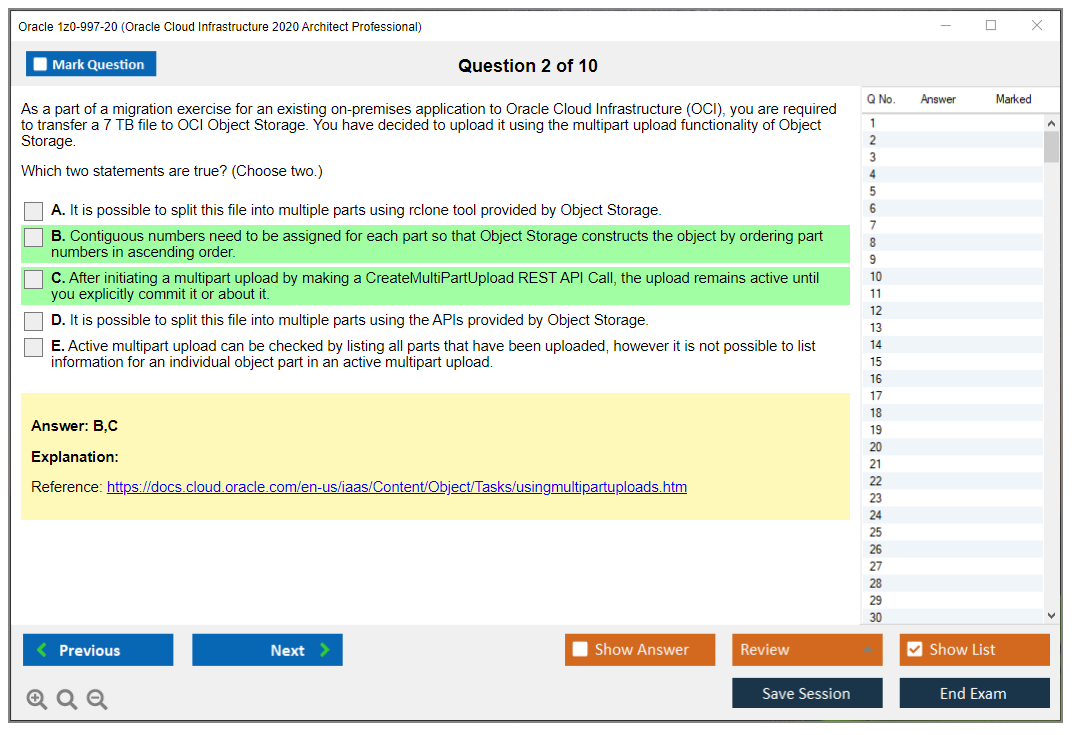Click the Answer column header
Screen dimensions: 1075x735
[x=938, y=99]
